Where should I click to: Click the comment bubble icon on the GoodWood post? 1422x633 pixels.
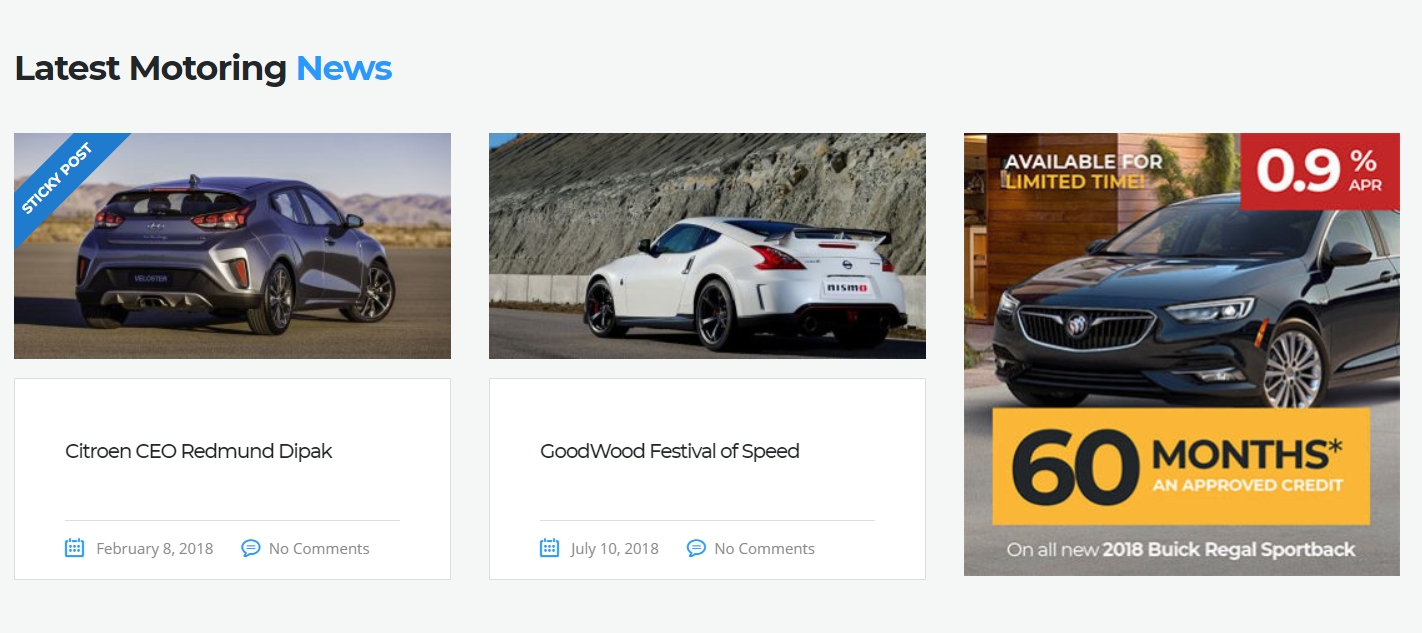(x=696, y=547)
